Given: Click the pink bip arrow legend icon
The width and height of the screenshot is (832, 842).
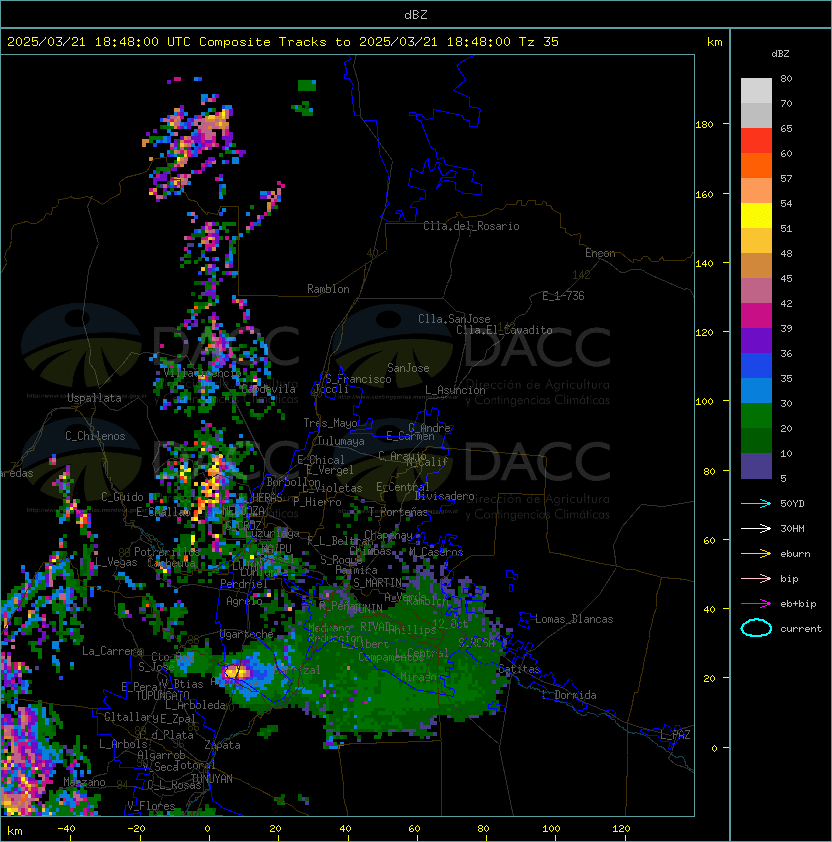Looking at the screenshot, I should (756, 578).
